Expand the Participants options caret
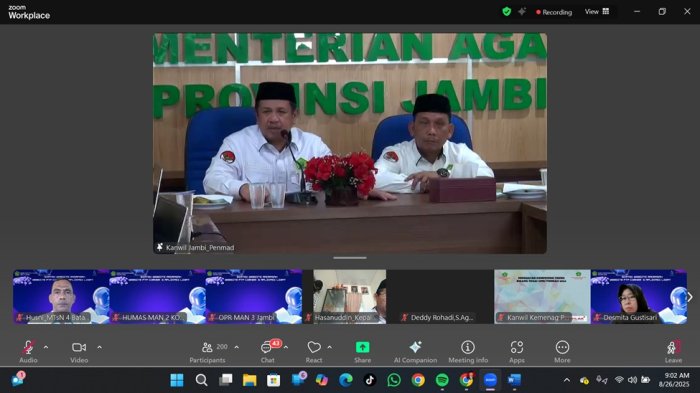Screen dimensions: 700x393 236,347
